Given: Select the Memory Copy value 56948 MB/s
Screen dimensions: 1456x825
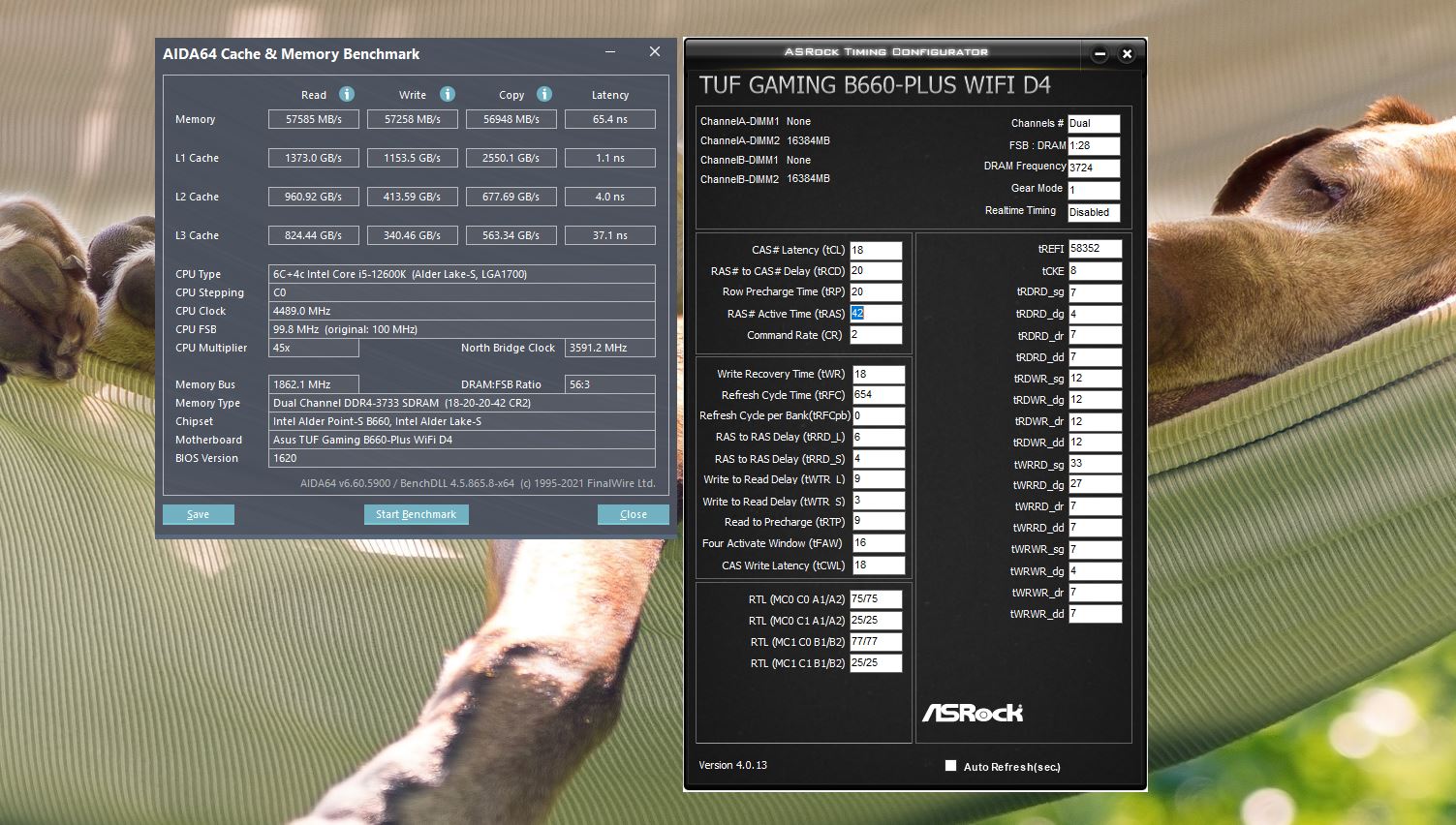Looking at the screenshot, I should pos(511,119).
